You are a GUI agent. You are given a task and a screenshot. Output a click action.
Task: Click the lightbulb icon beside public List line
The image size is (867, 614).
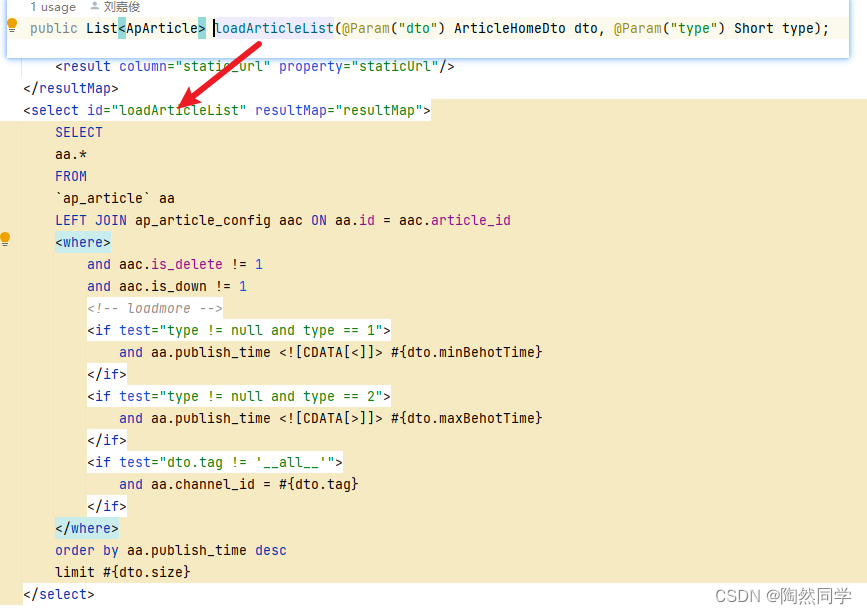pyautogui.click(x=12, y=25)
